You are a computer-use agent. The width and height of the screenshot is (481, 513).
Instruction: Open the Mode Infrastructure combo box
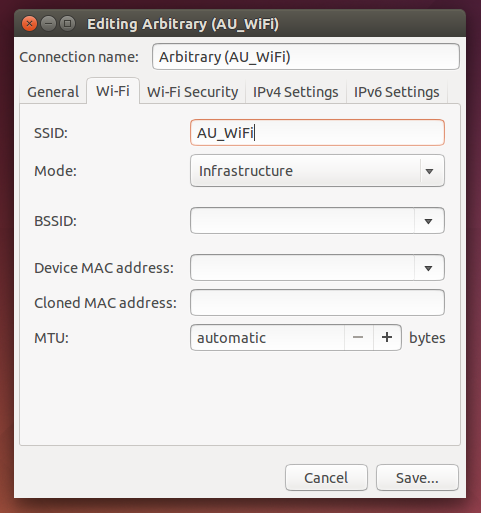pos(317,171)
